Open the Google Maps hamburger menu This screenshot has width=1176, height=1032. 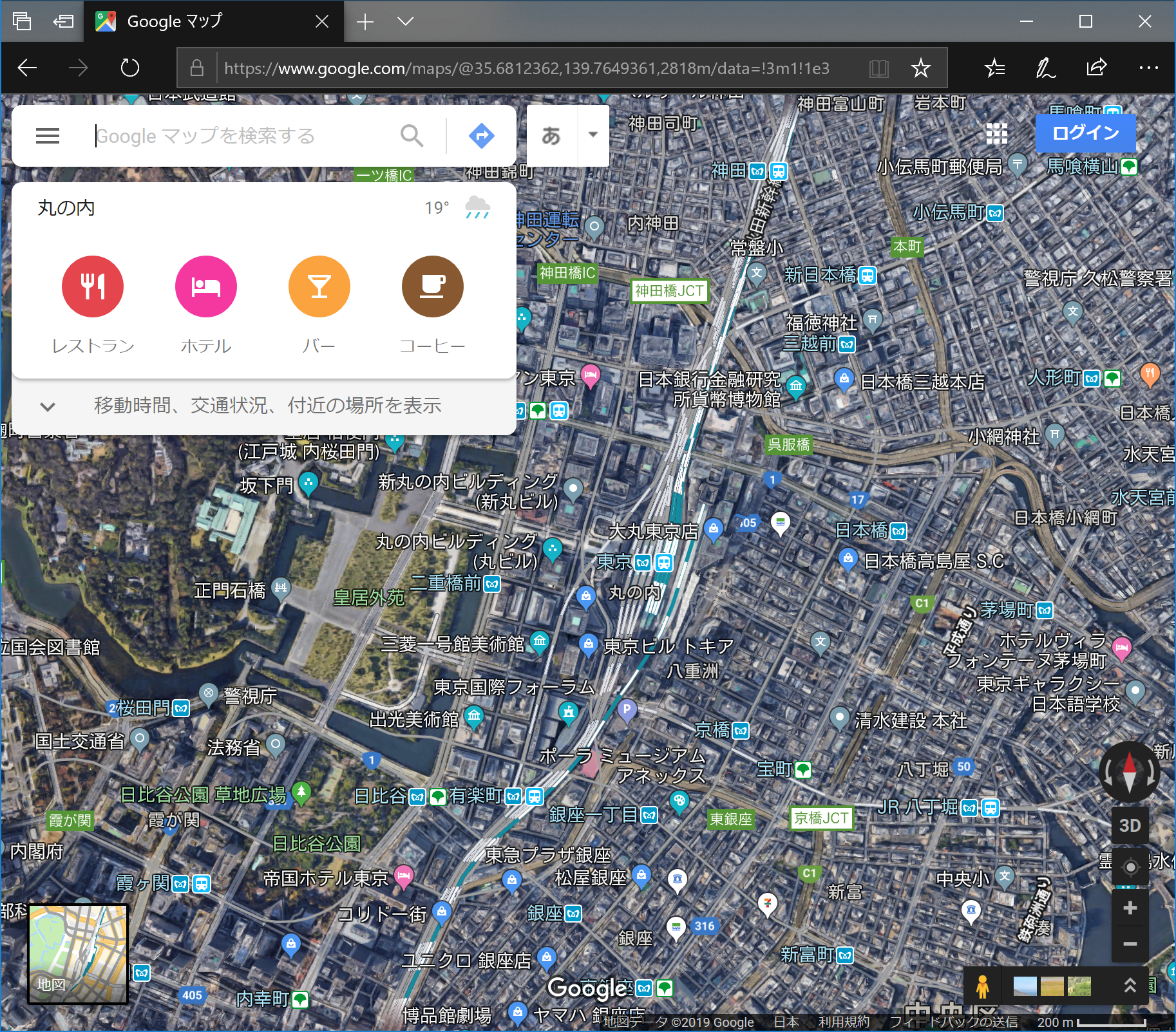(x=48, y=136)
